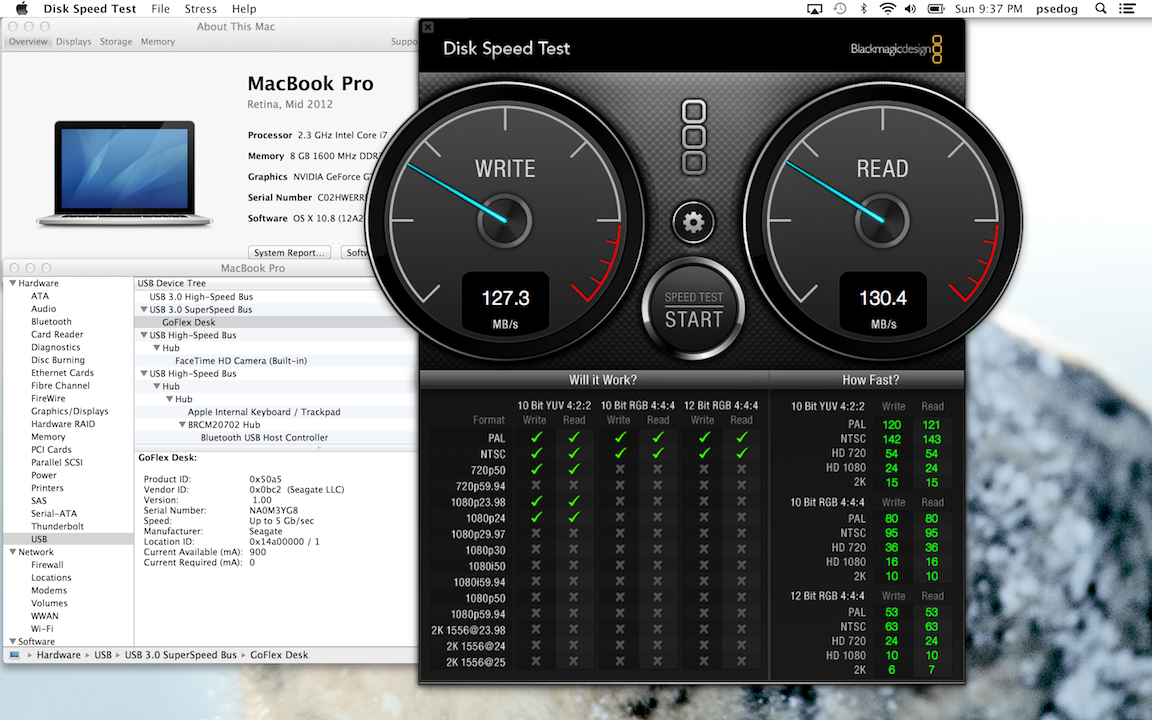The height and width of the screenshot is (720, 1152).
Task: Open the Wi-Fi status menu
Action: pos(887,9)
